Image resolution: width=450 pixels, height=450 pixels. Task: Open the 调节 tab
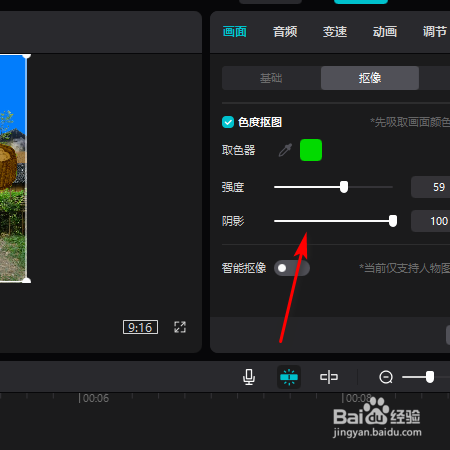point(435,32)
